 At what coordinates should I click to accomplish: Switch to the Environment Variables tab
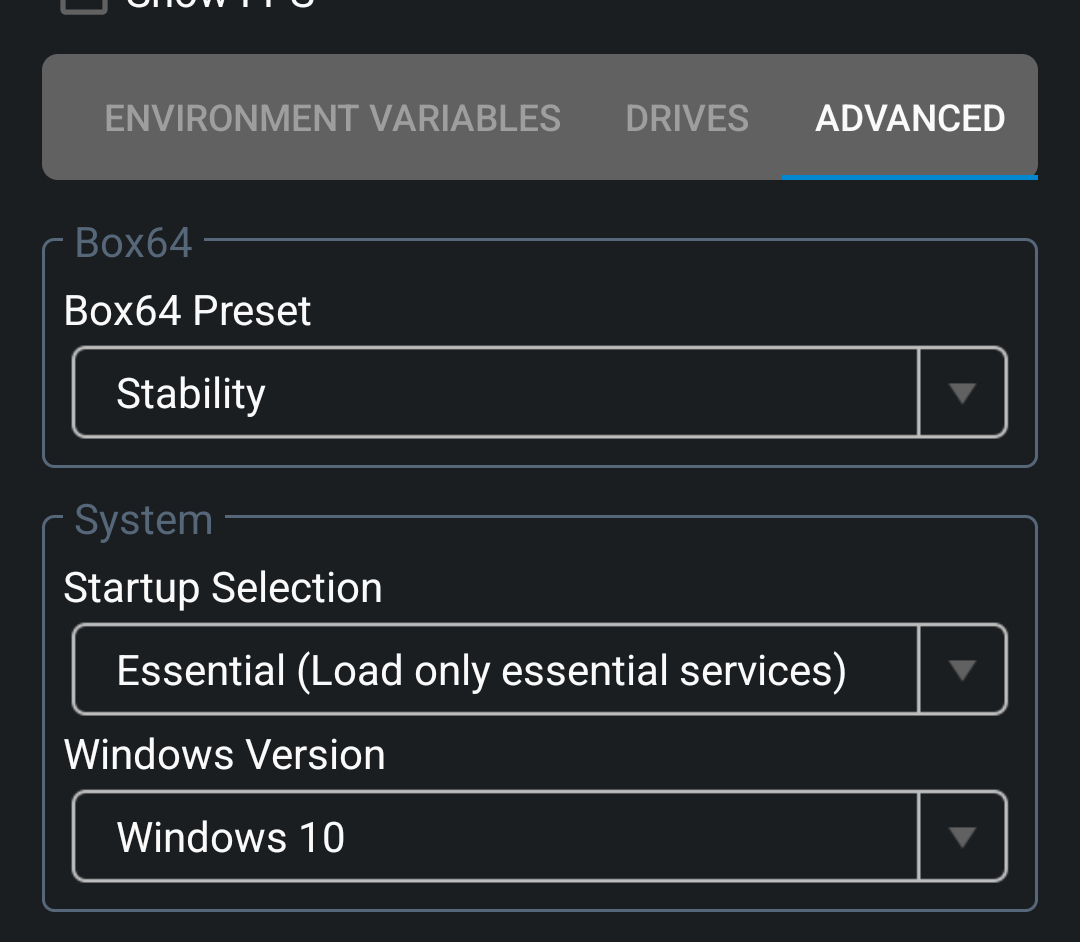[x=332, y=118]
